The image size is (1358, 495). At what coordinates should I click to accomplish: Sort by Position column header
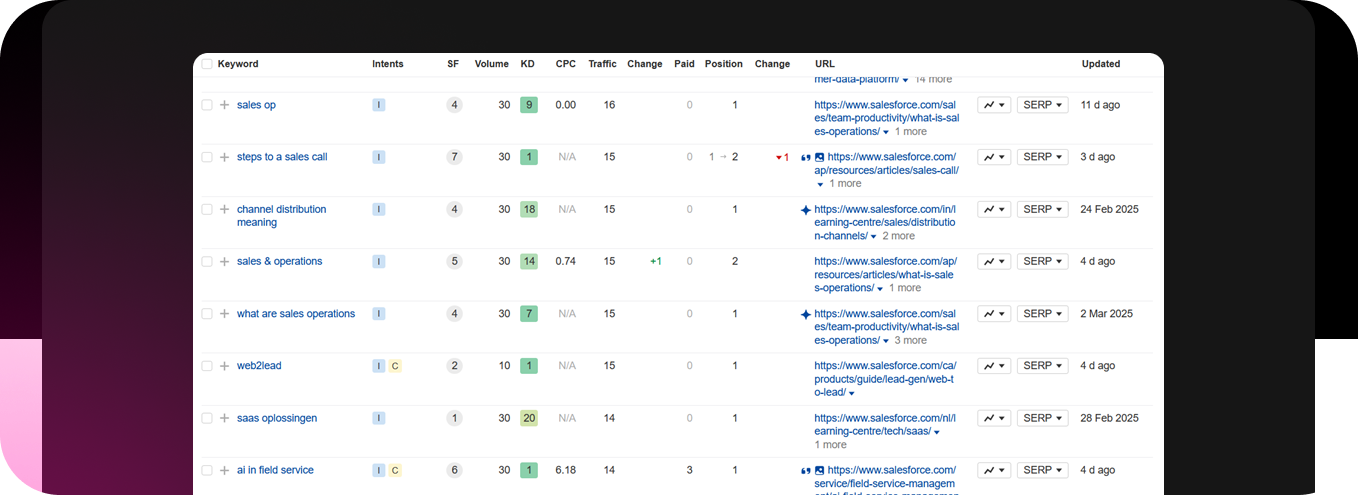coord(723,64)
